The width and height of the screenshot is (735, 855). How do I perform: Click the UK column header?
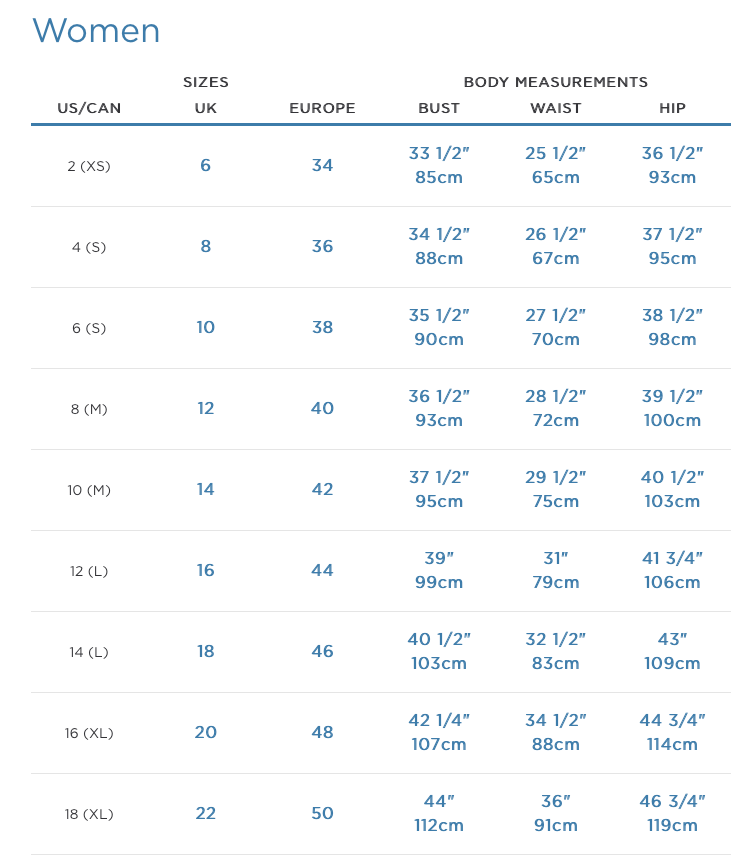pyautogui.click(x=206, y=108)
